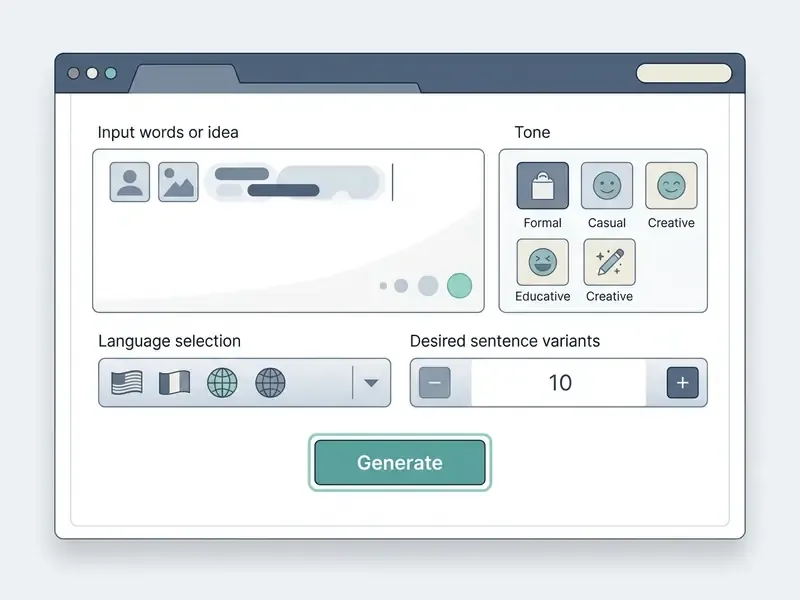Image resolution: width=800 pixels, height=600 pixels.
Task: Click the 'Language selection' heading
Action: coord(169,341)
